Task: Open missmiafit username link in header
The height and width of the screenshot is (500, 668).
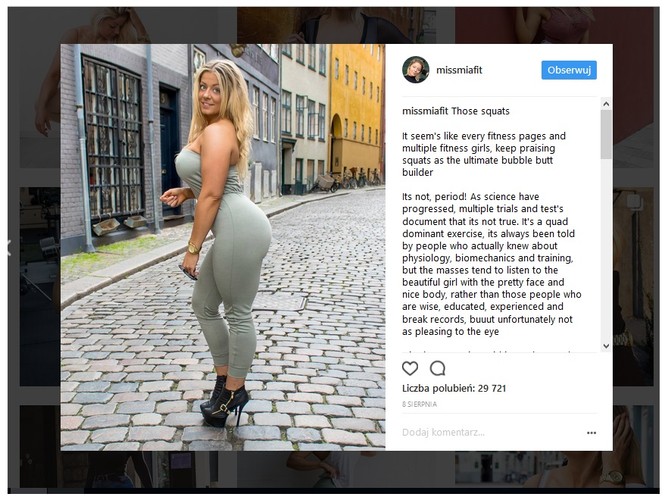Action: [x=459, y=70]
